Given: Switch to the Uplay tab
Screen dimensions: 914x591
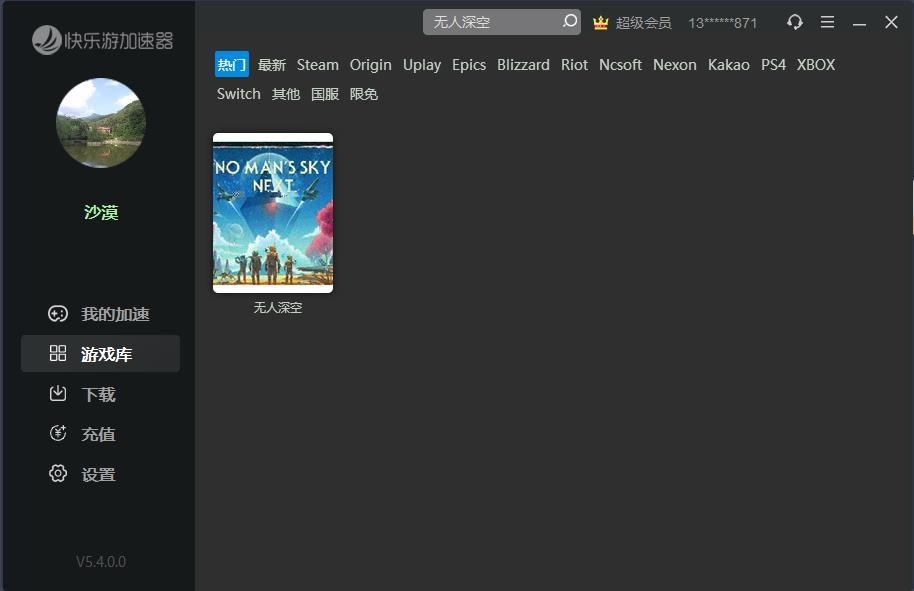Looking at the screenshot, I should tap(422, 65).
